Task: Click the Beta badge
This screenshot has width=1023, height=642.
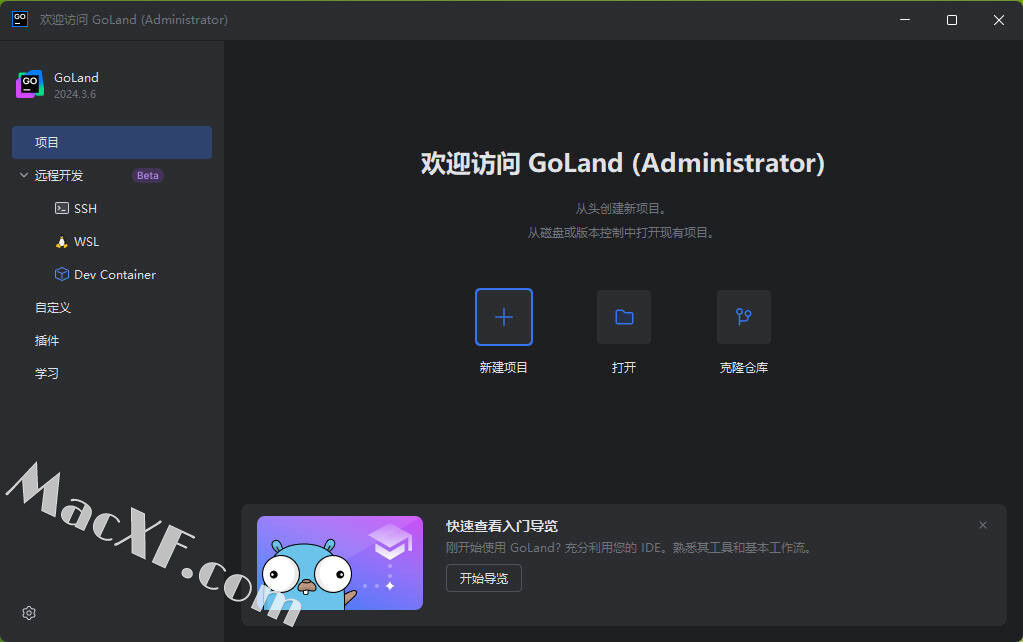Action: (x=147, y=176)
